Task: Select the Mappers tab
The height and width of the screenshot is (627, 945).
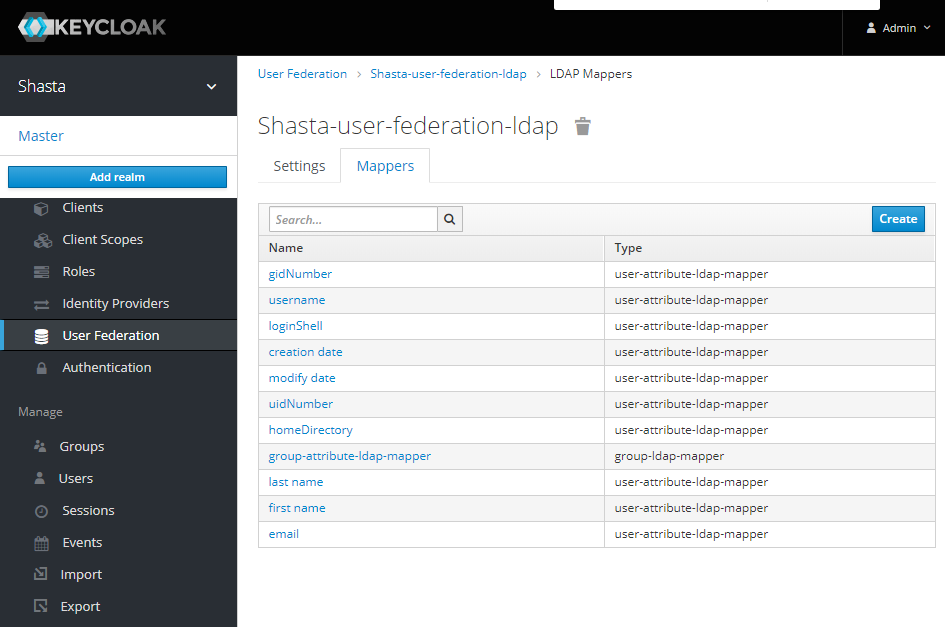Action: (385, 166)
